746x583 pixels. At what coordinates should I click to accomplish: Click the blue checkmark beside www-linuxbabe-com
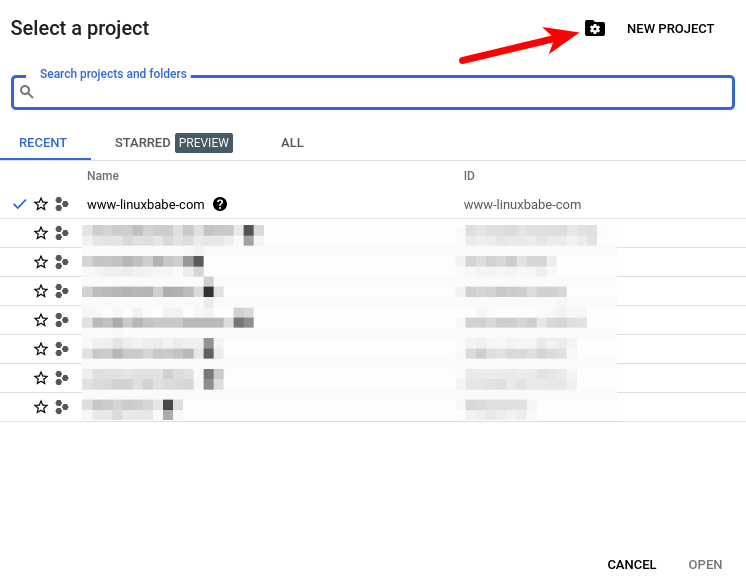[20, 204]
